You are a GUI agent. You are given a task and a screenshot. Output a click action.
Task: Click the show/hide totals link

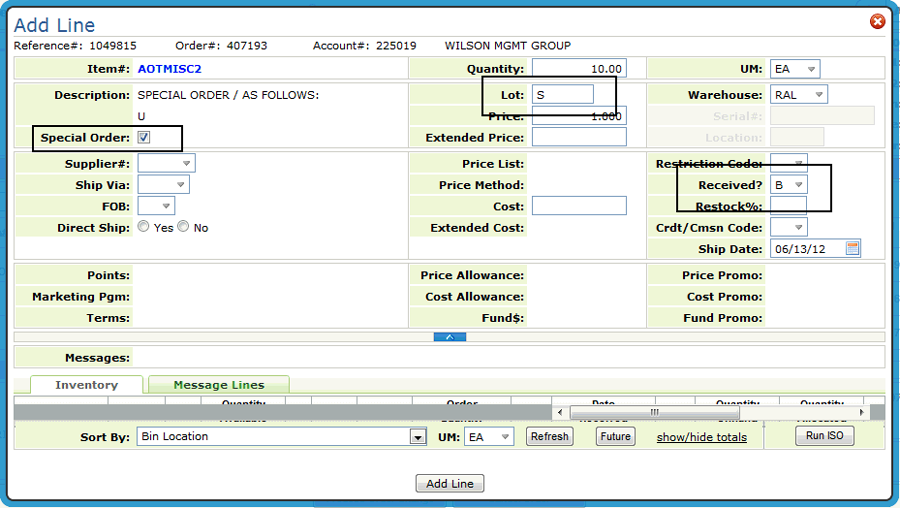click(x=701, y=437)
